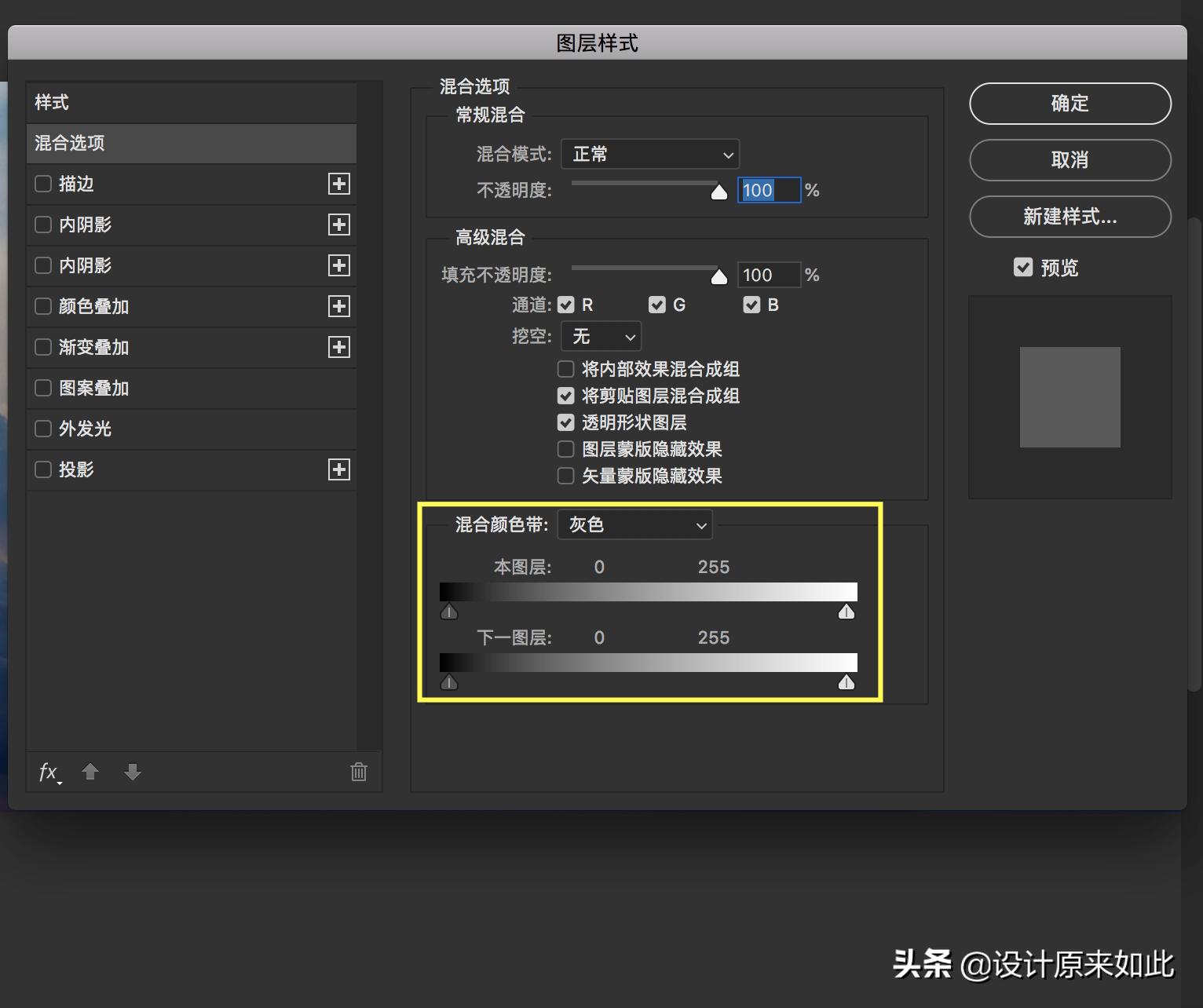The width and height of the screenshot is (1203, 1008).
Task: Open the 挖空 dropdown
Action: coord(601,336)
